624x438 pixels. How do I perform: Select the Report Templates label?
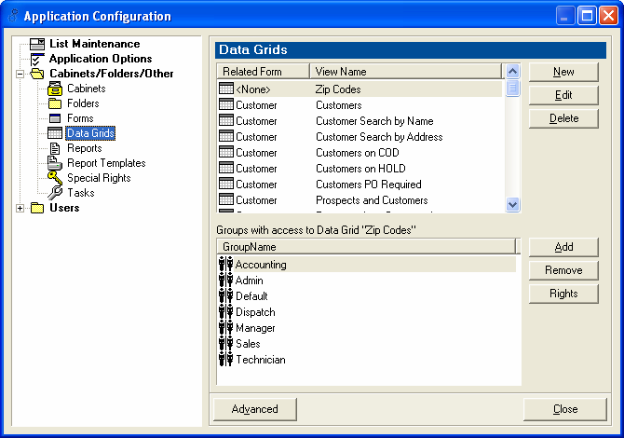pyautogui.click(x=106, y=163)
